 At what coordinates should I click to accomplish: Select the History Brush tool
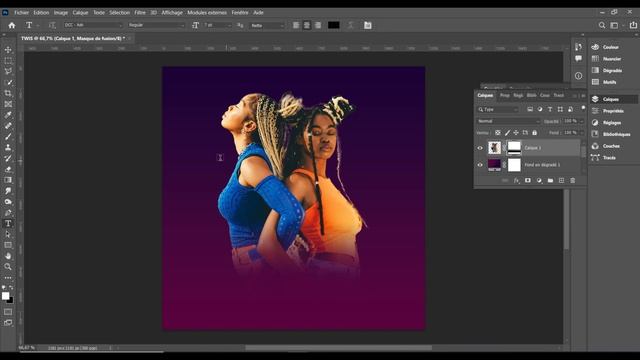coord(8,158)
